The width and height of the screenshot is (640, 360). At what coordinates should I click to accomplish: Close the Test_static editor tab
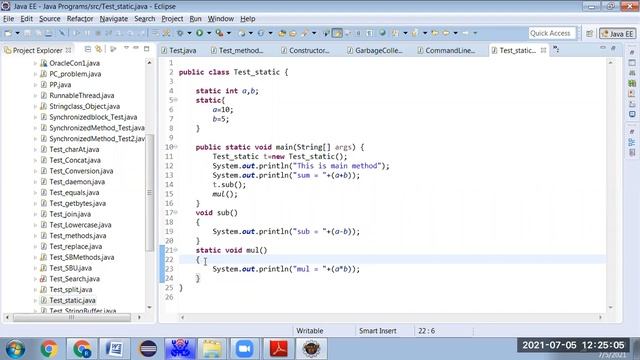(x=543, y=50)
